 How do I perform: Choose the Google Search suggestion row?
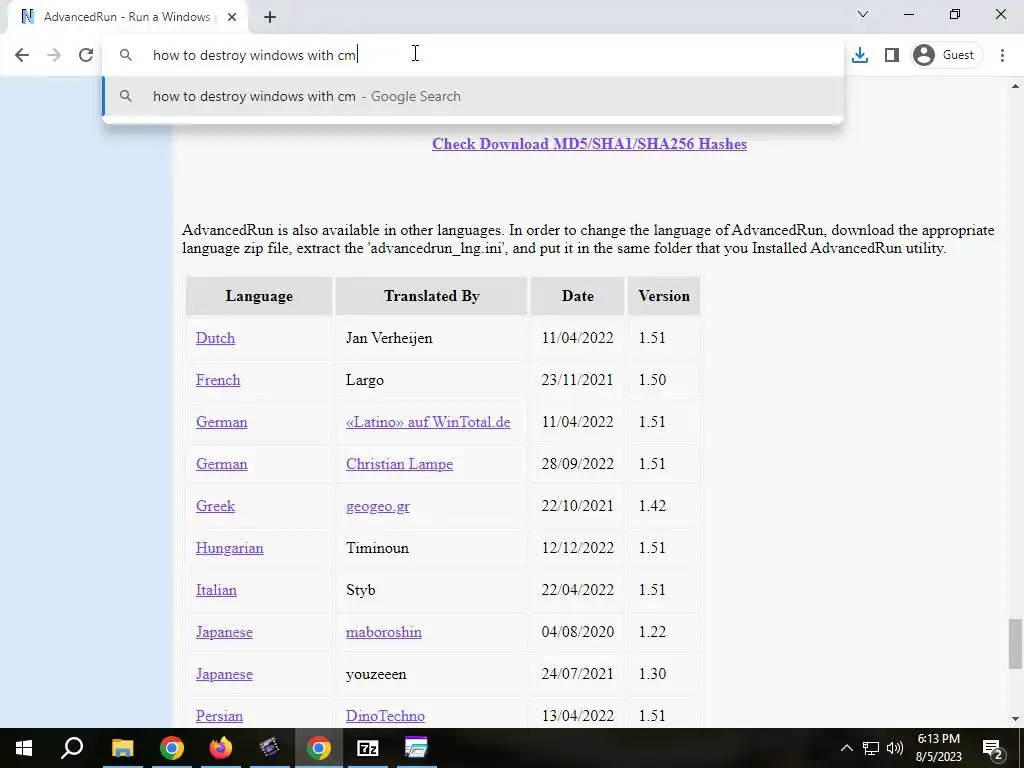click(473, 96)
